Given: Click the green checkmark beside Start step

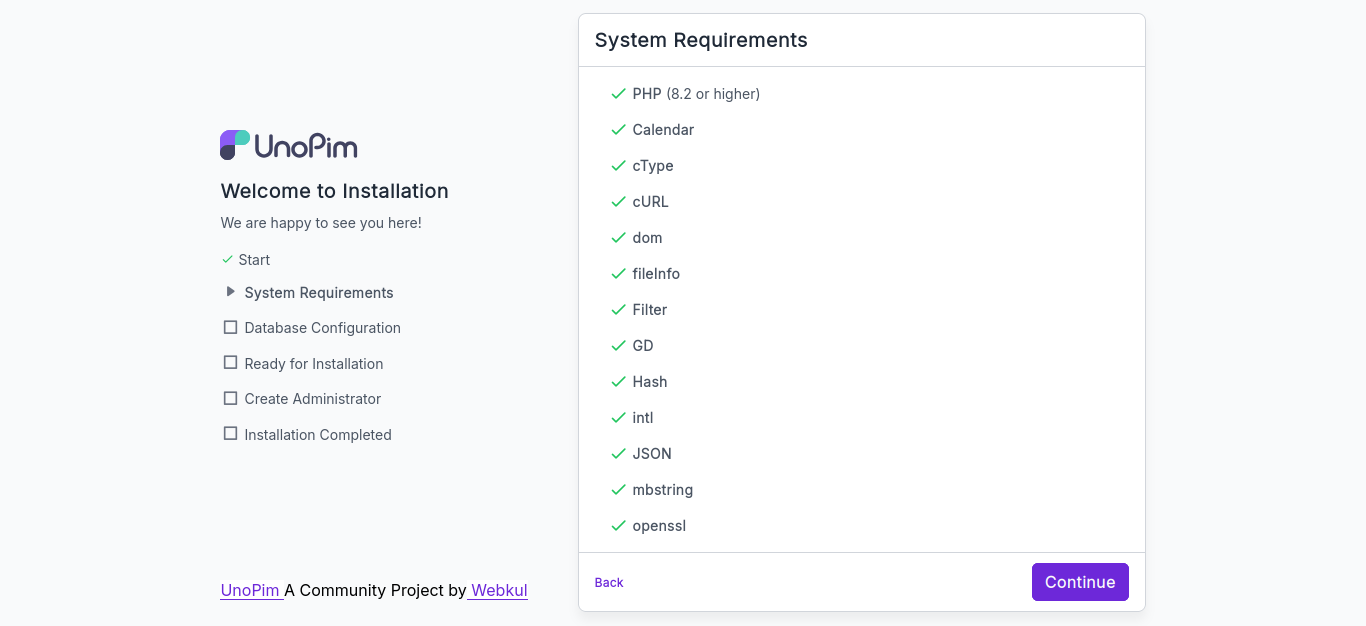Looking at the screenshot, I should (227, 260).
